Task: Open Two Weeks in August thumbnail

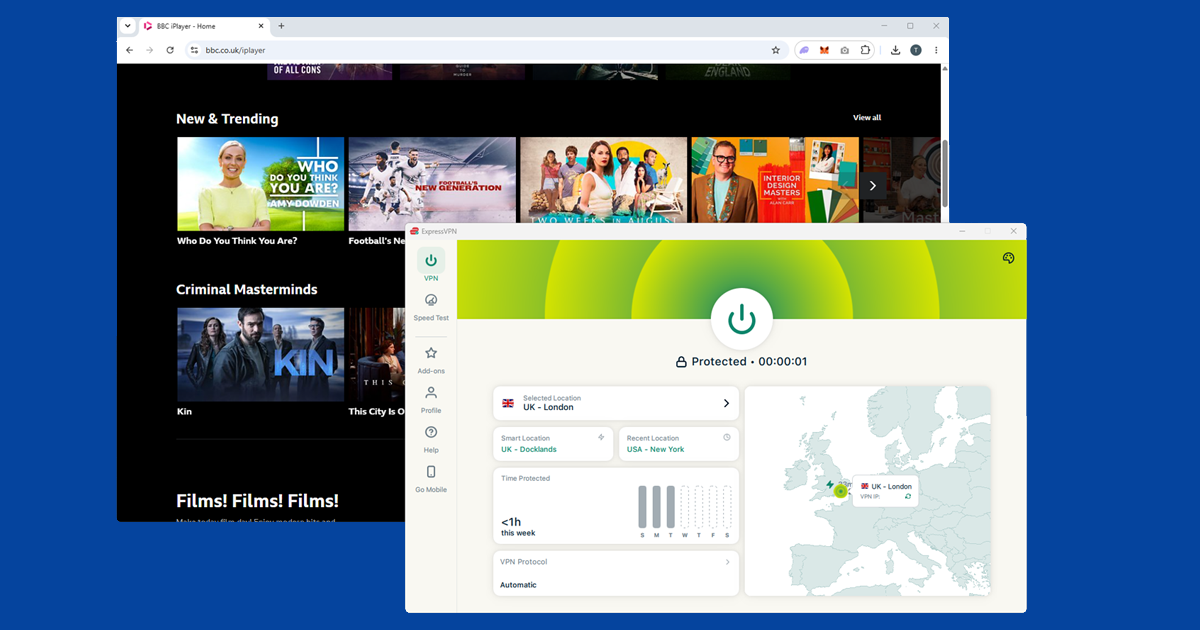Action: pyautogui.click(x=604, y=180)
